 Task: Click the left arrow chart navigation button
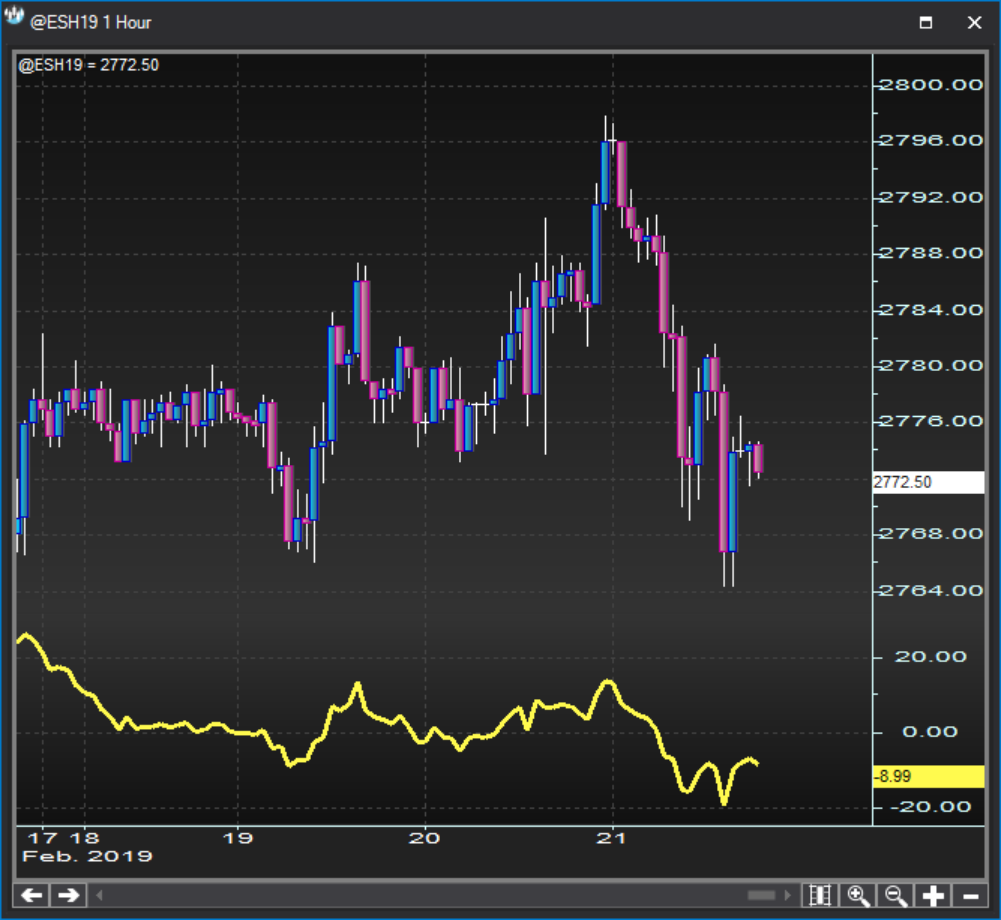(31, 895)
